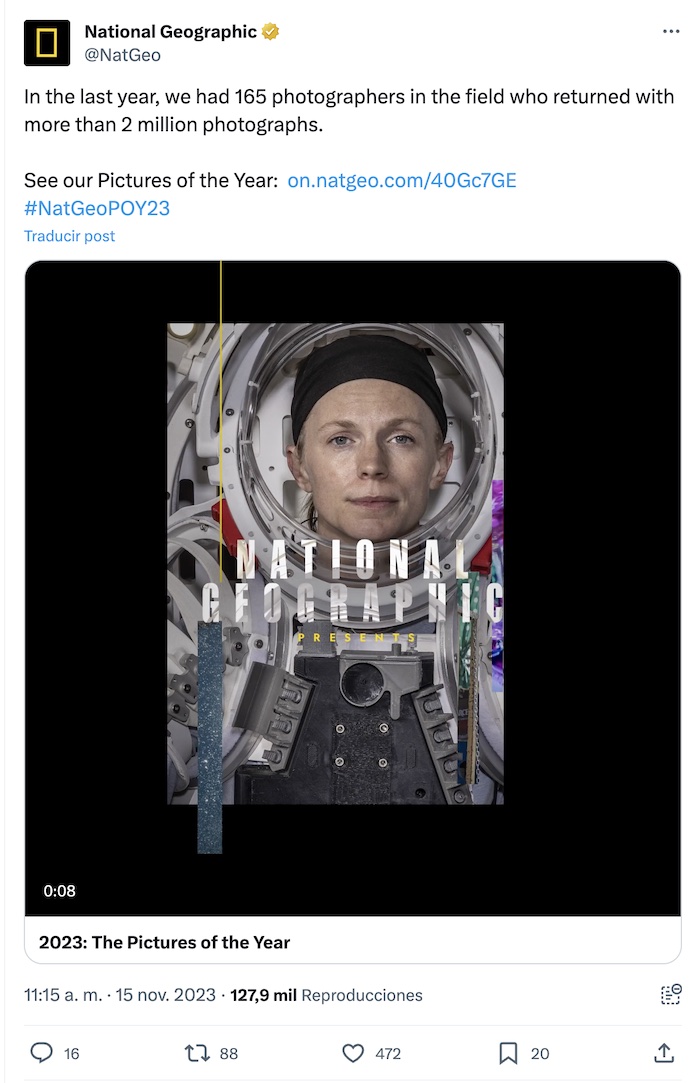This screenshot has height=1083, width=700.
Task: Bookmark the post with bookmark icon
Action: 508,1053
